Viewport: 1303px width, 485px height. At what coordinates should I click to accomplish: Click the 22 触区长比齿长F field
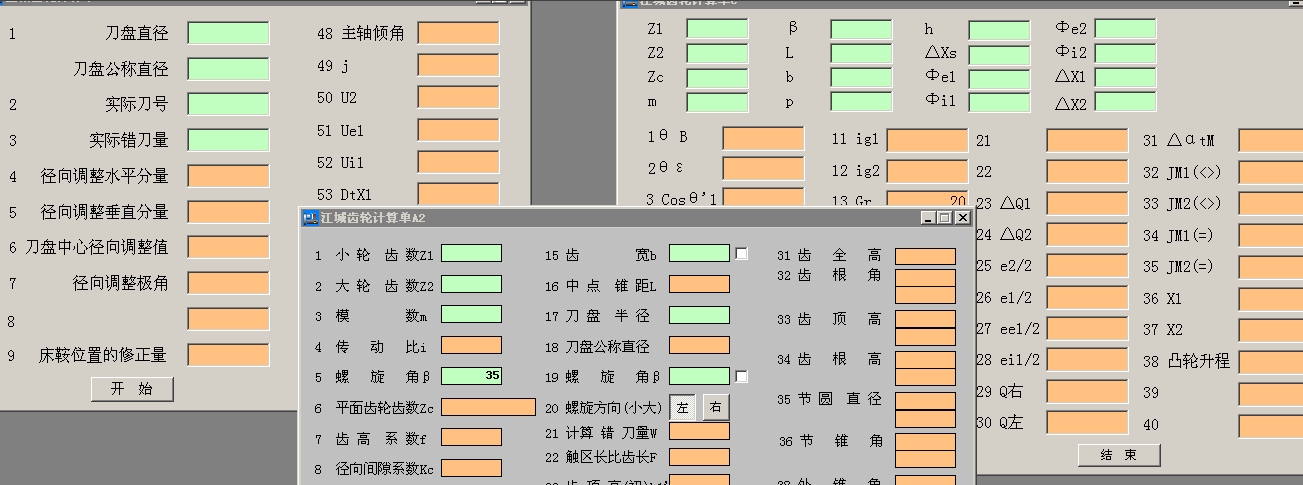click(x=699, y=457)
